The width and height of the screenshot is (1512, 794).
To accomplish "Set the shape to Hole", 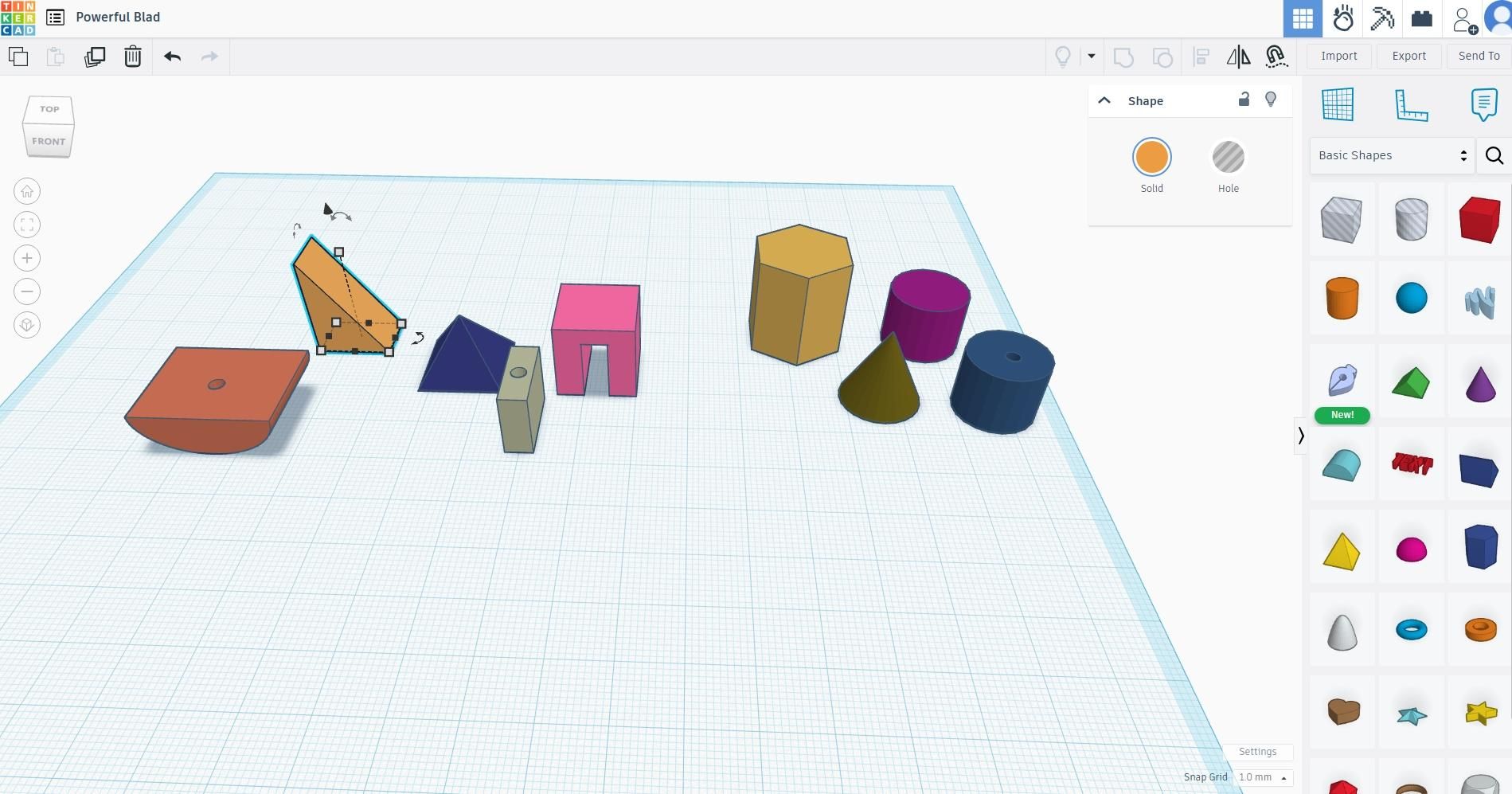I will click(1228, 158).
